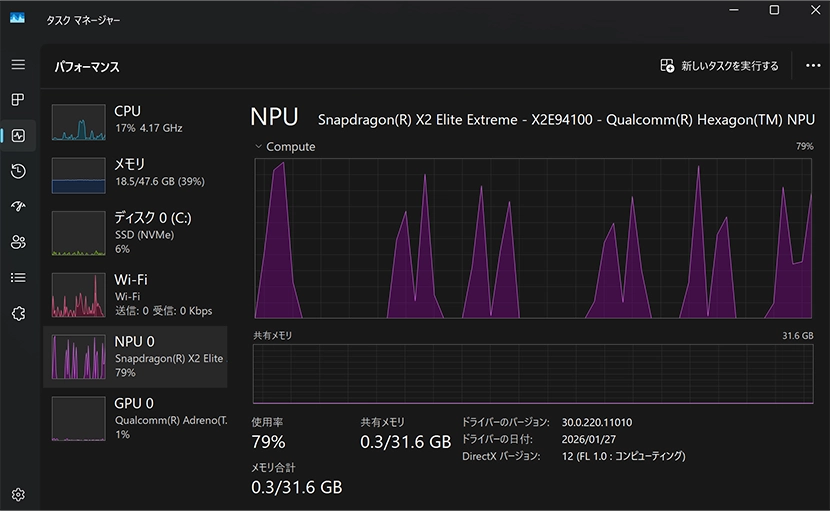Click the NPU 0 mini purple graph
Viewport: 830px width, 511px height.
[78, 357]
